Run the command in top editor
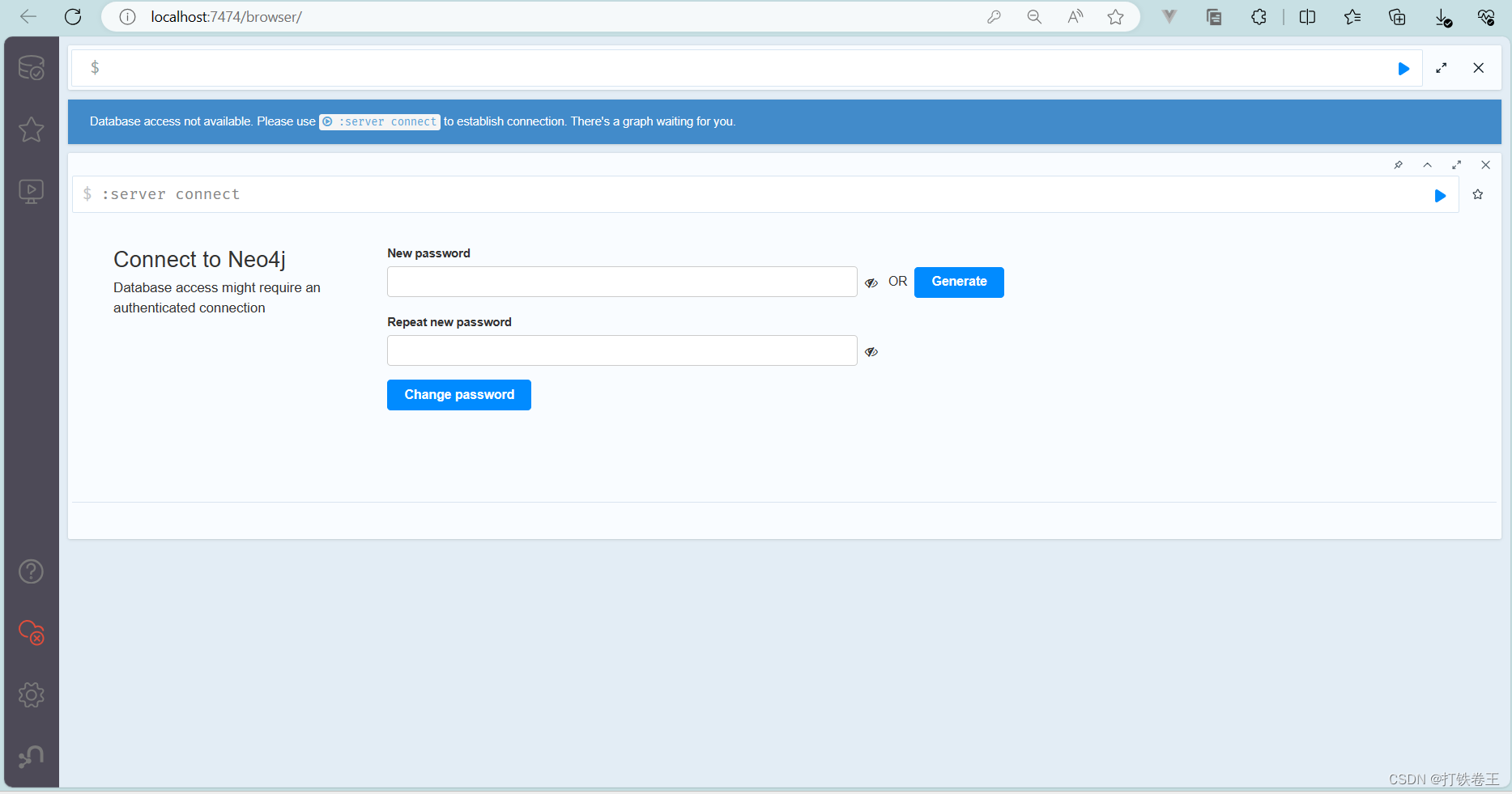Viewport: 1512px width, 794px height. (x=1403, y=69)
